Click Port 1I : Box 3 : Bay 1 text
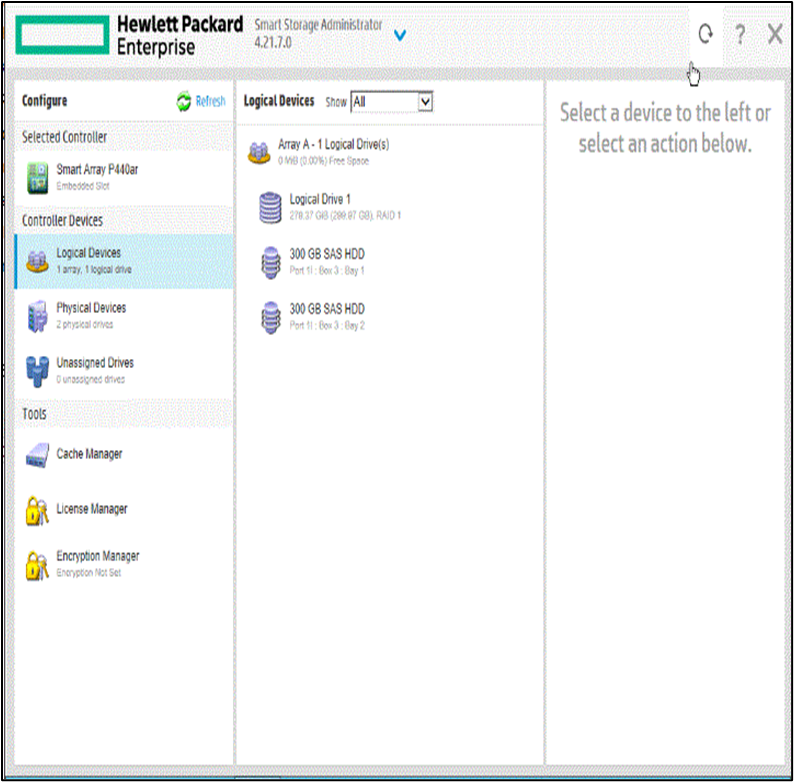The height and width of the screenshot is (782, 794). (327, 270)
